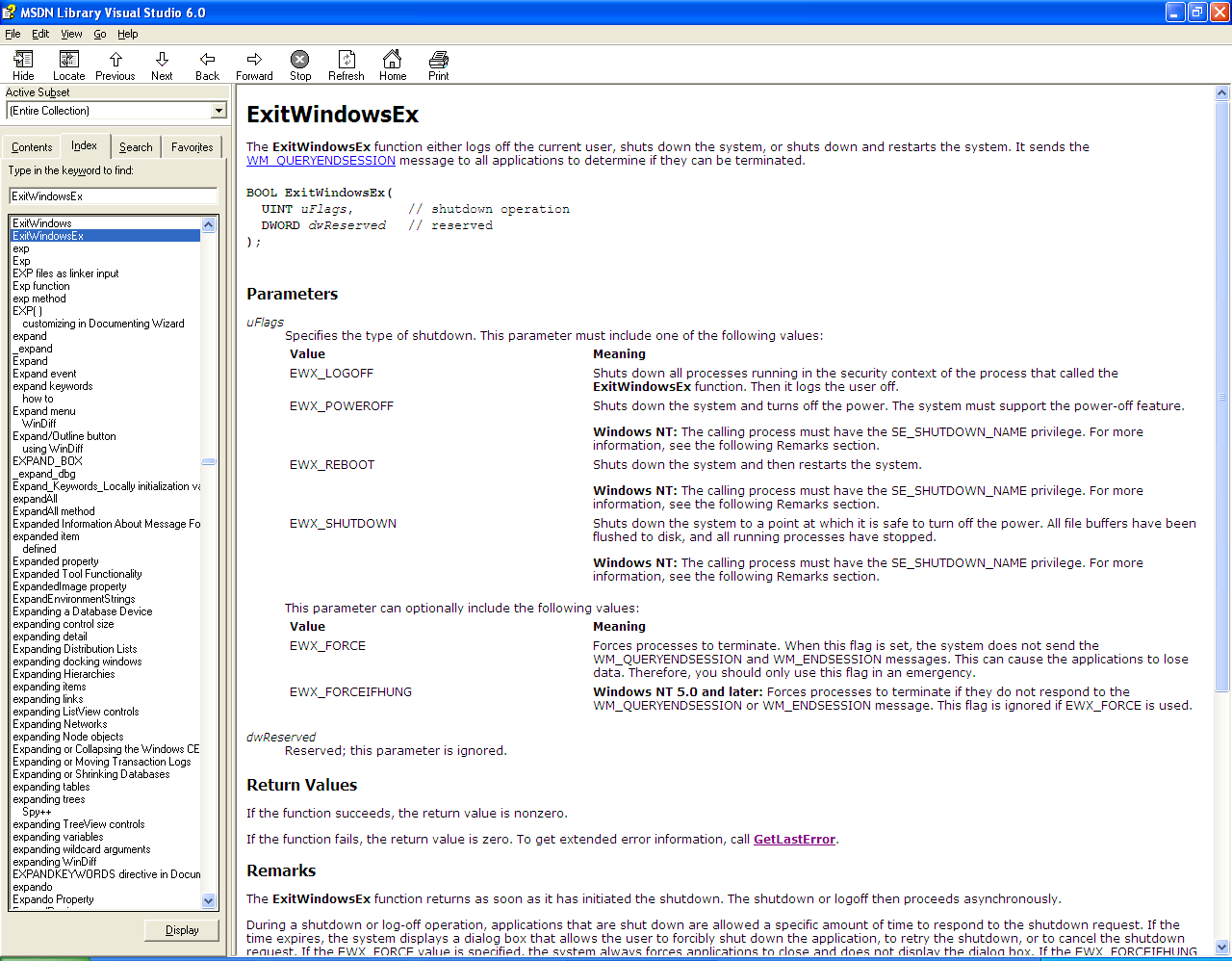Print the topic using Print icon

pos(439,60)
